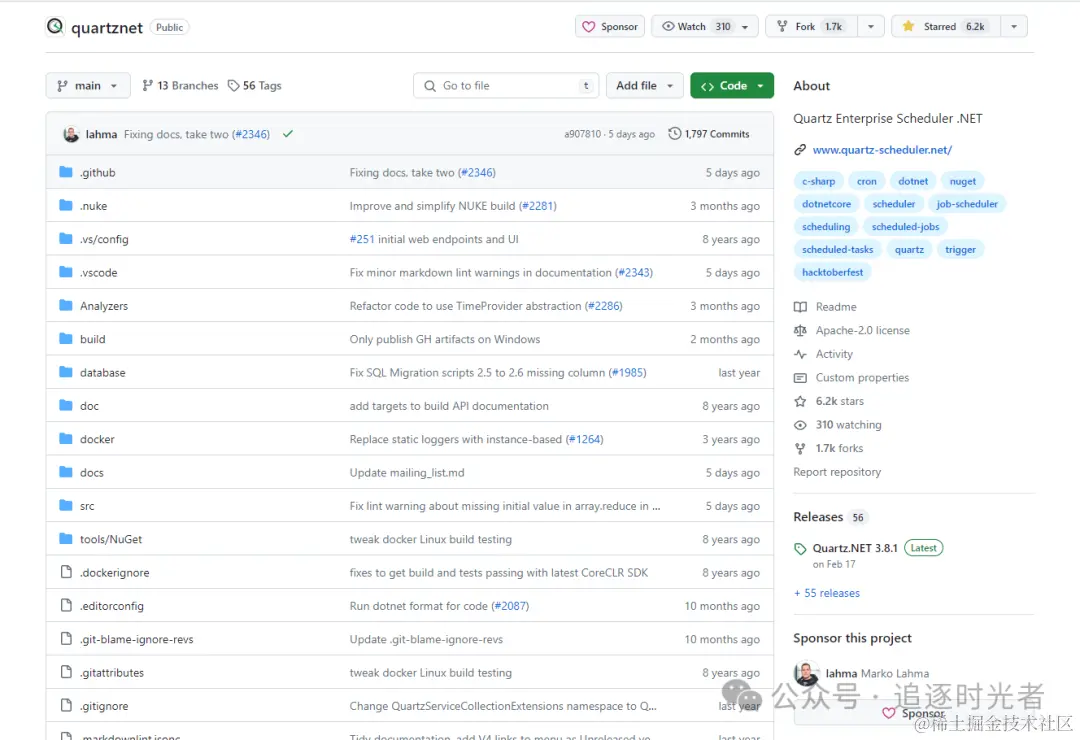Viewport: 1080px width, 740px height.
Task: Open the Report repository link
Action: tap(837, 472)
